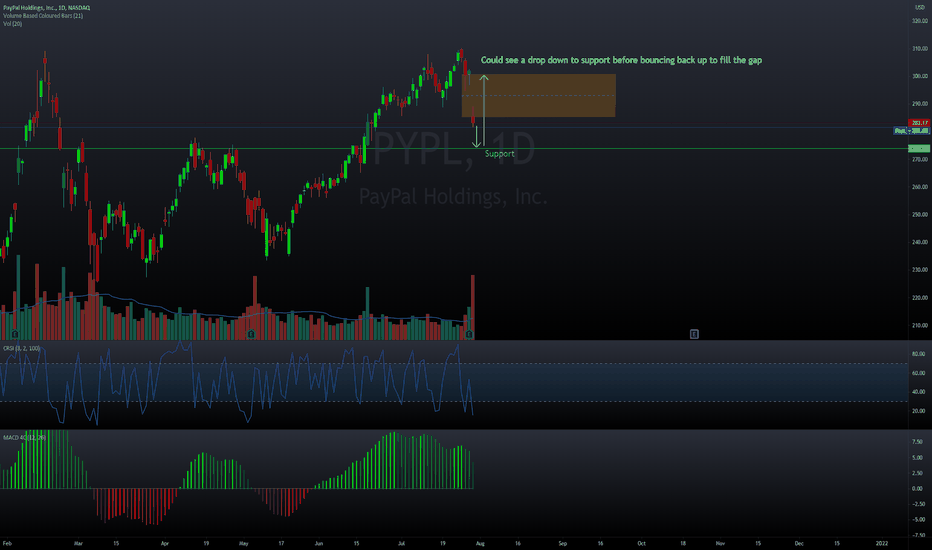Select the MACD 4C indicator legend
The width and height of the screenshot is (932, 550).
point(24,438)
